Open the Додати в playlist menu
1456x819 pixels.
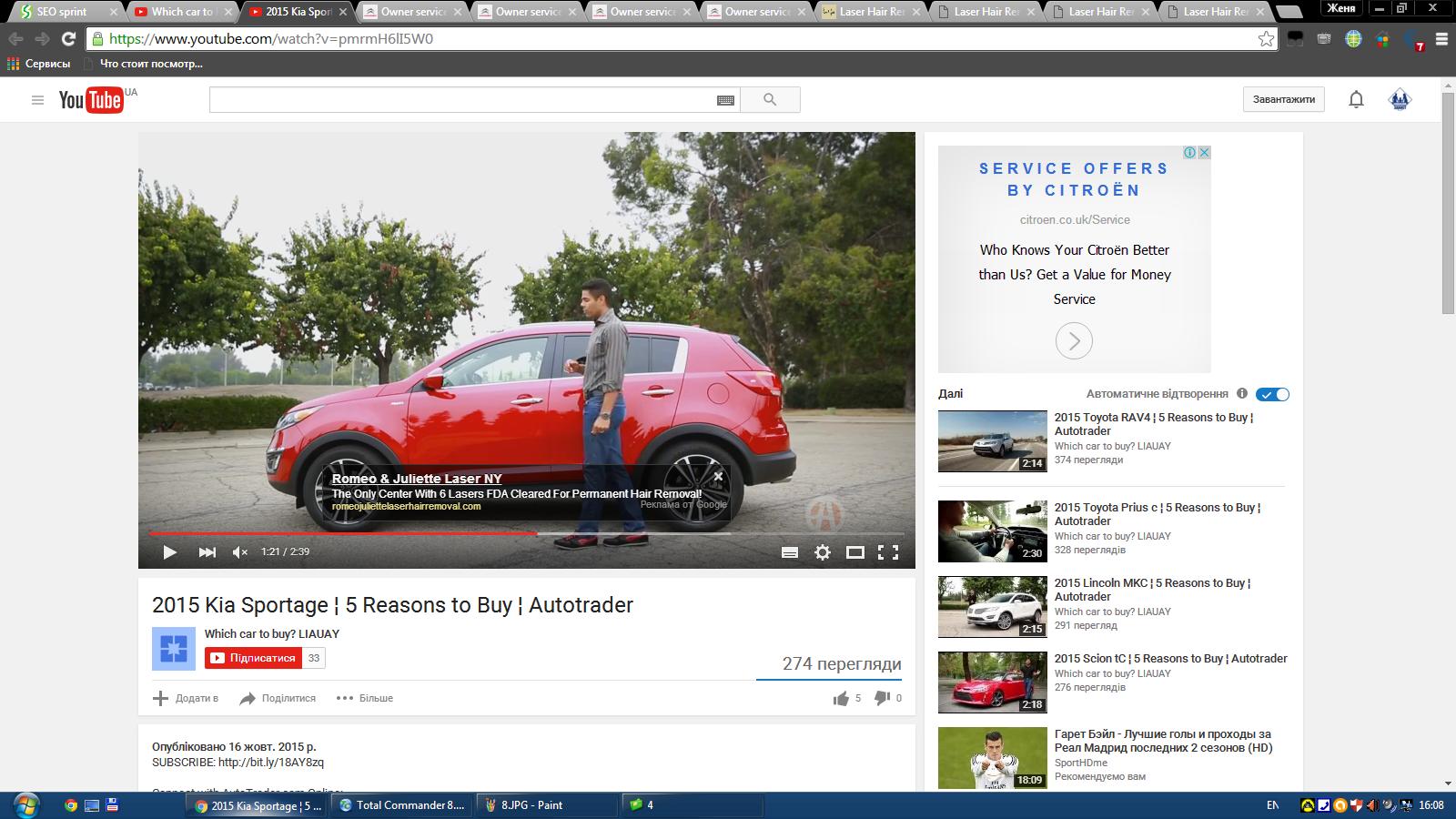click(186, 698)
